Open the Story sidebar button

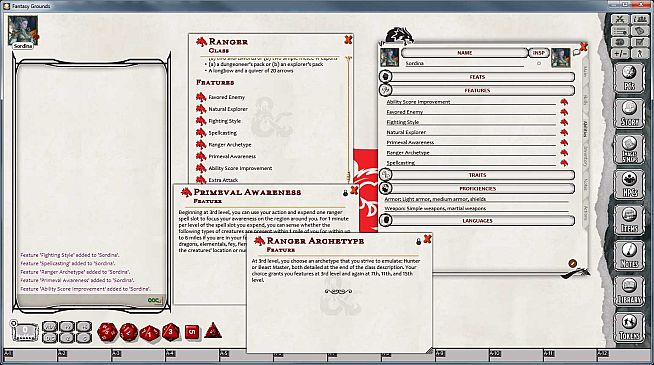click(x=629, y=113)
